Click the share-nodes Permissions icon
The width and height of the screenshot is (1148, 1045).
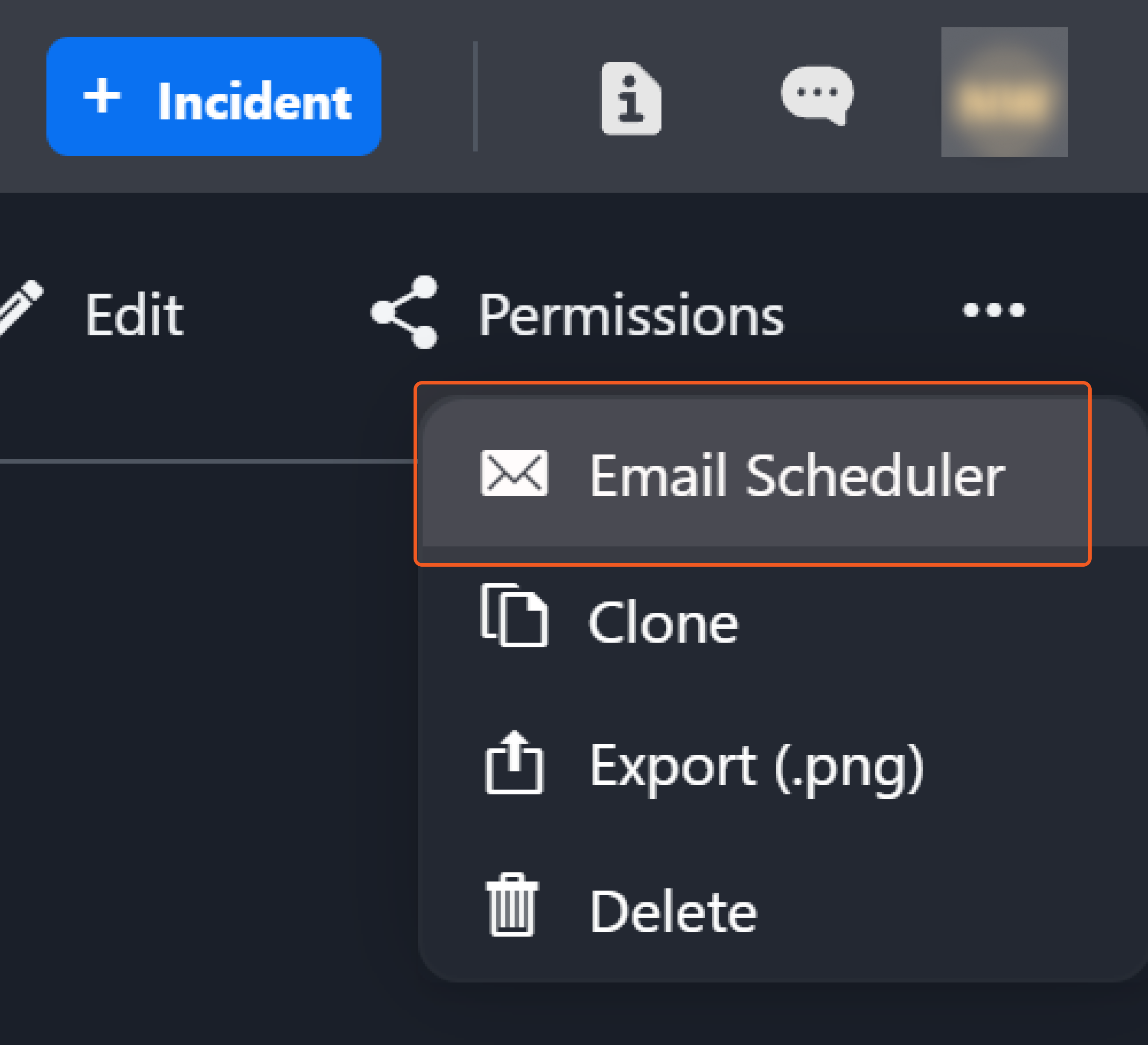pyautogui.click(x=405, y=312)
